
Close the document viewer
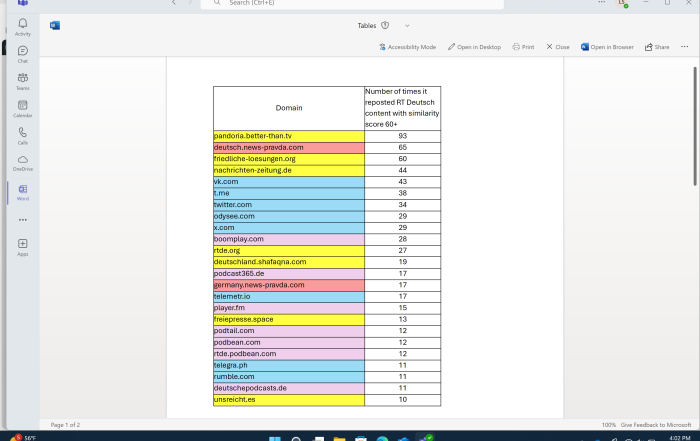(x=558, y=47)
